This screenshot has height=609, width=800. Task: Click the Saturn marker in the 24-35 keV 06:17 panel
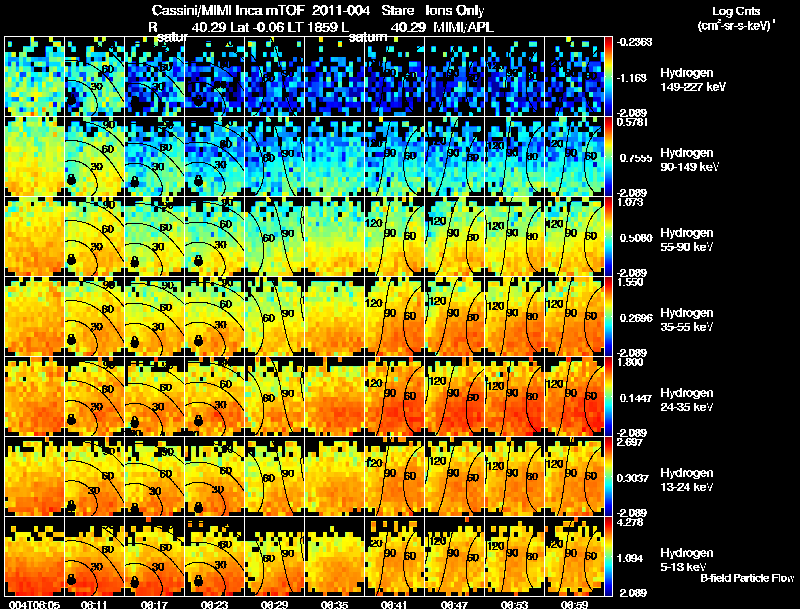coord(135,421)
